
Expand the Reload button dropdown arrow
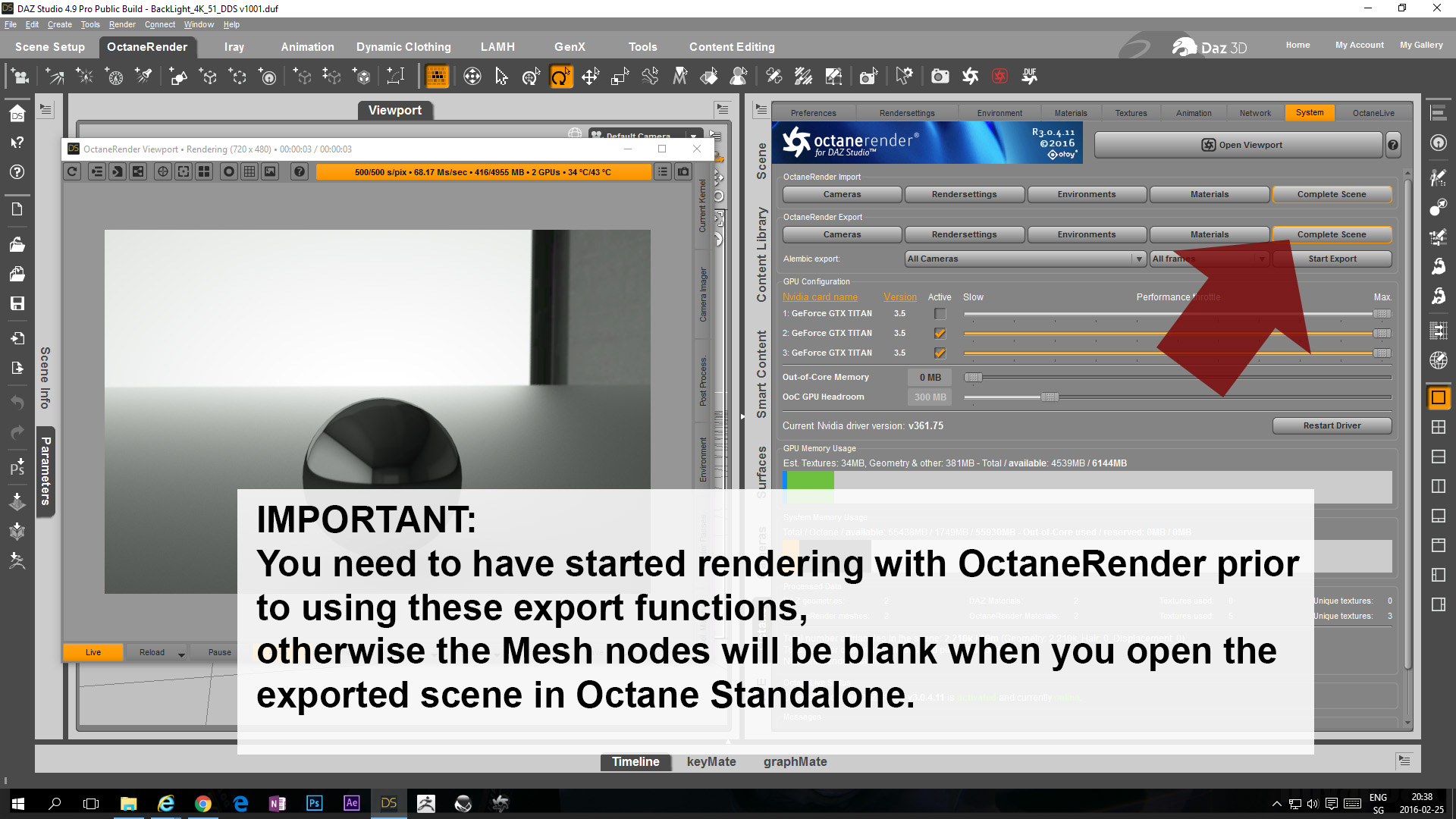click(x=181, y=654)
